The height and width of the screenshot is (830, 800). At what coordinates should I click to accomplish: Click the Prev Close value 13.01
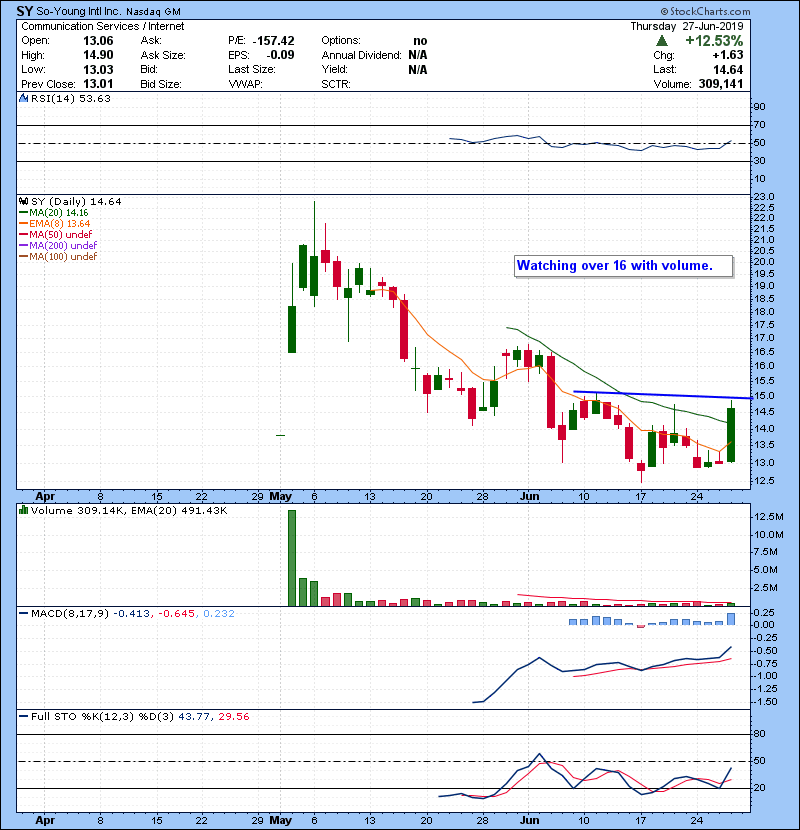click(x=98, y=84)
